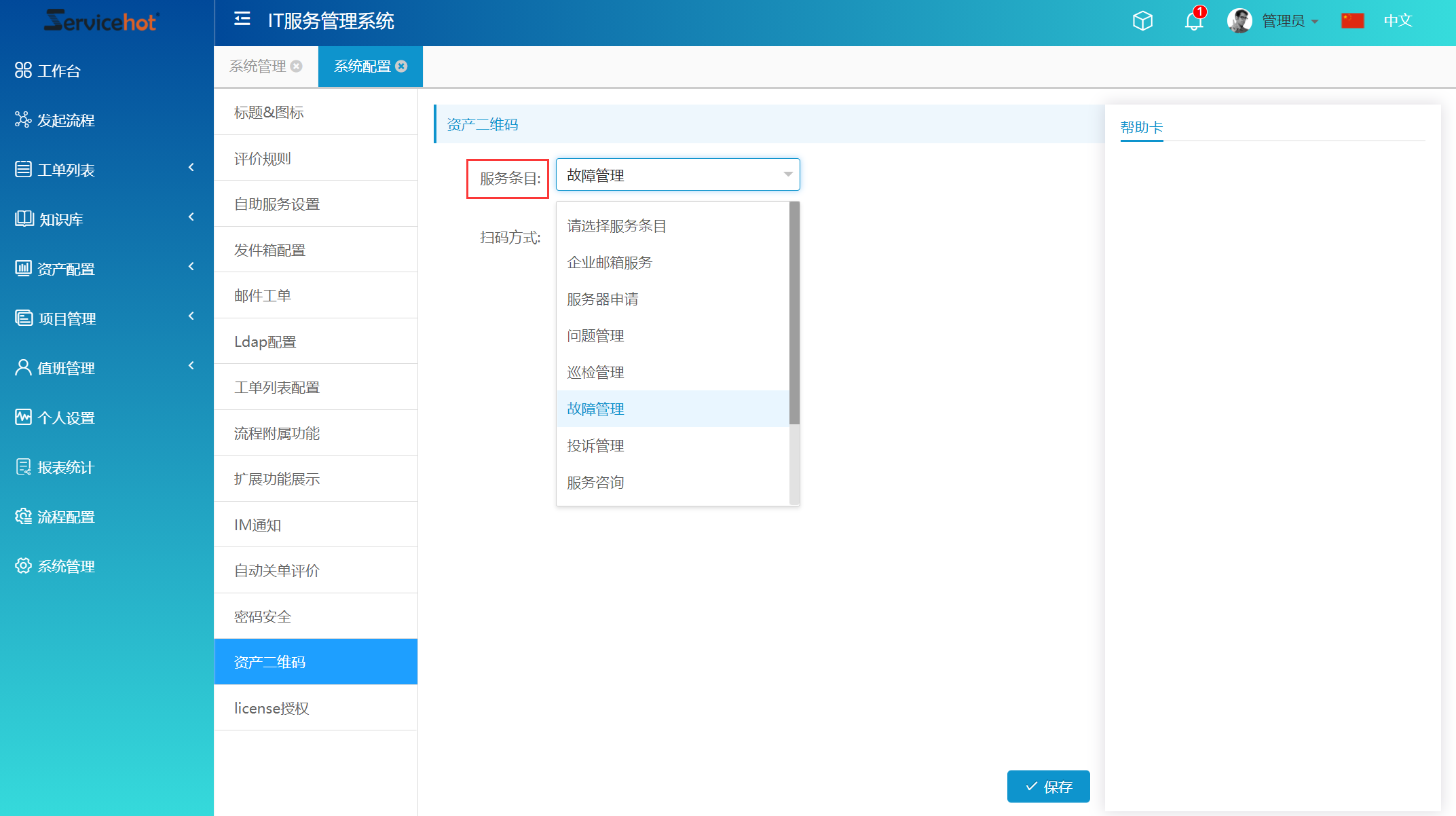1456x816 pixels.
Task: Click the administrator avatar picture
Action: (1239, 21)
